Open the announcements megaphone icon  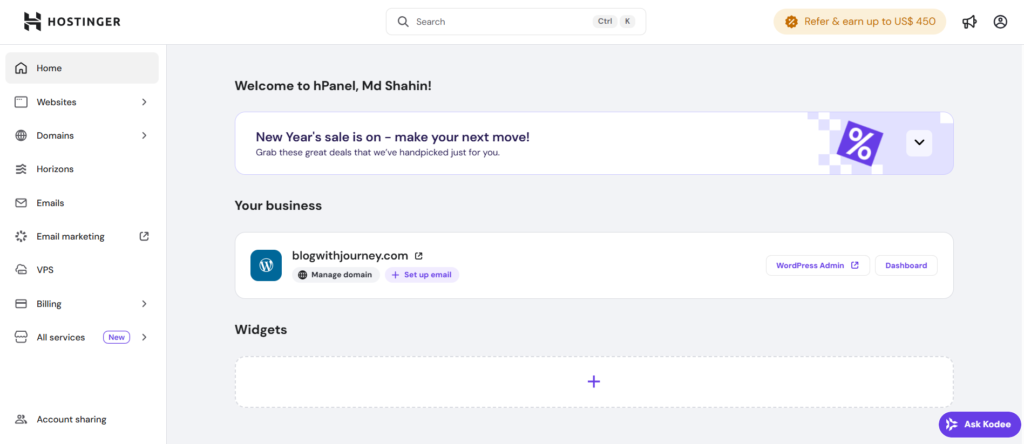tap(969, 22)
